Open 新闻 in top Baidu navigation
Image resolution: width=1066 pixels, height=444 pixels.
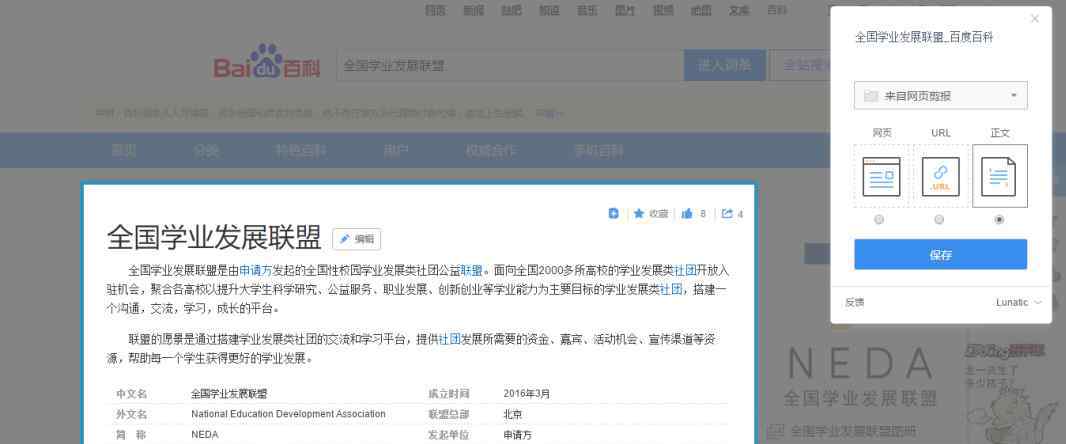click(473, 10)
